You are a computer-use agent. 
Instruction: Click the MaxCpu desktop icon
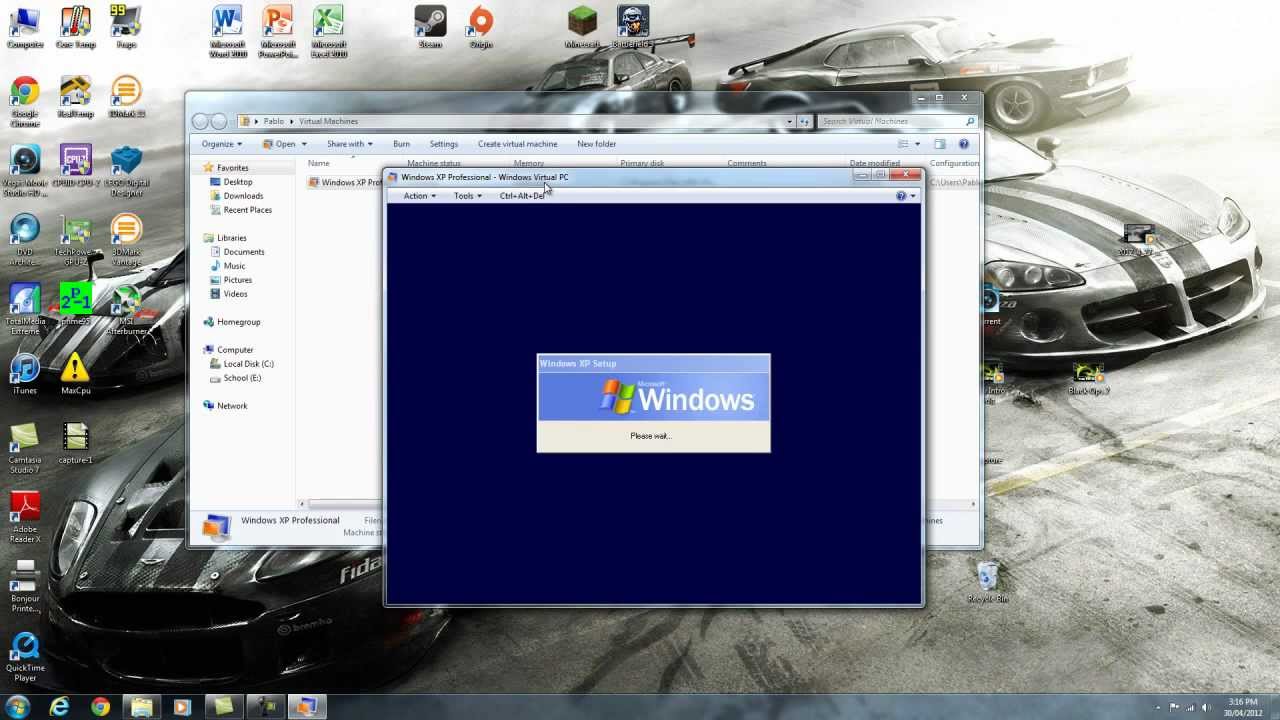pos(75,375)
